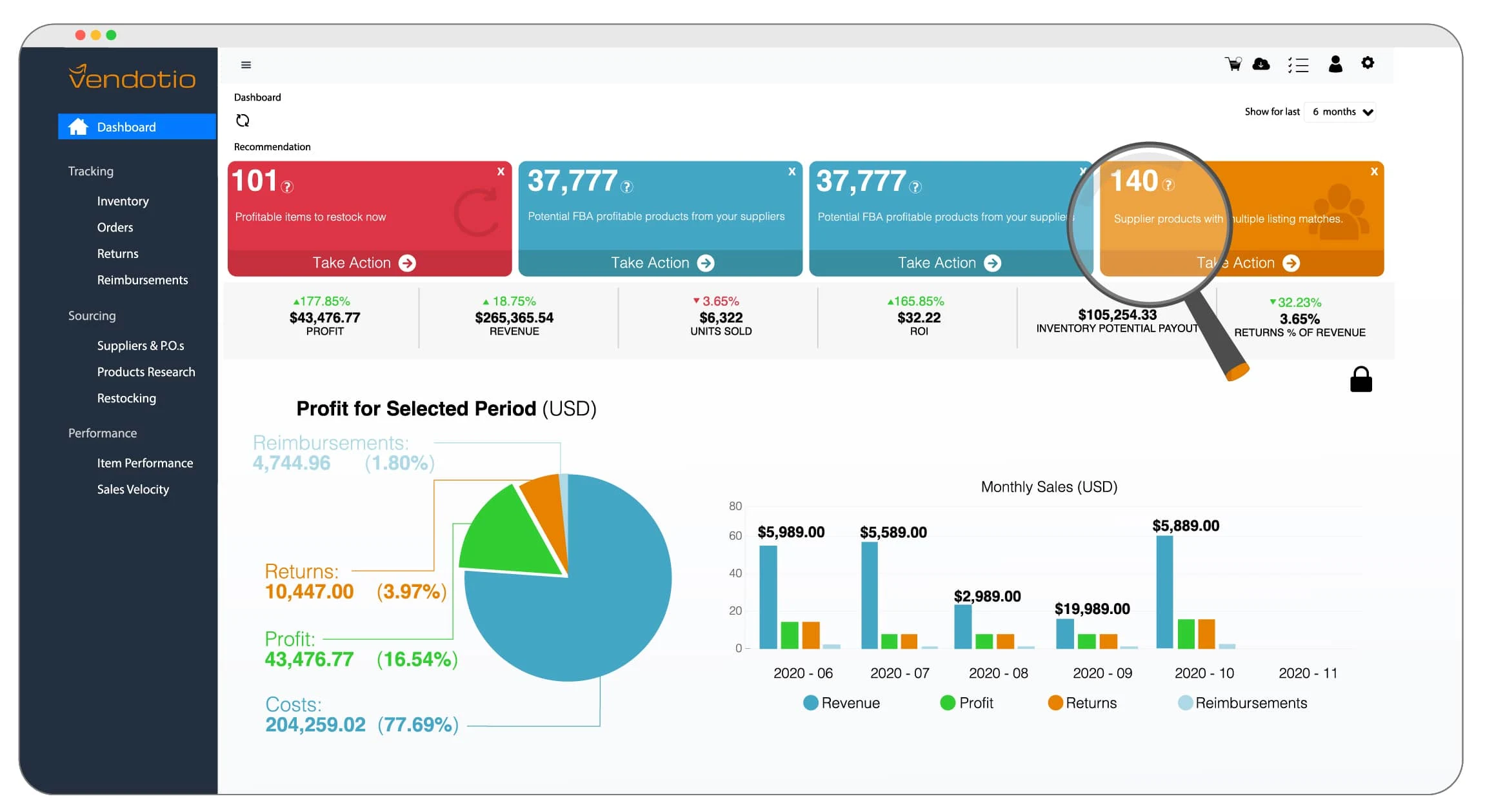The image size is (1485, 812).
Task: Click the 2020 - 10 revenue bar
Action: [1164, 592]
